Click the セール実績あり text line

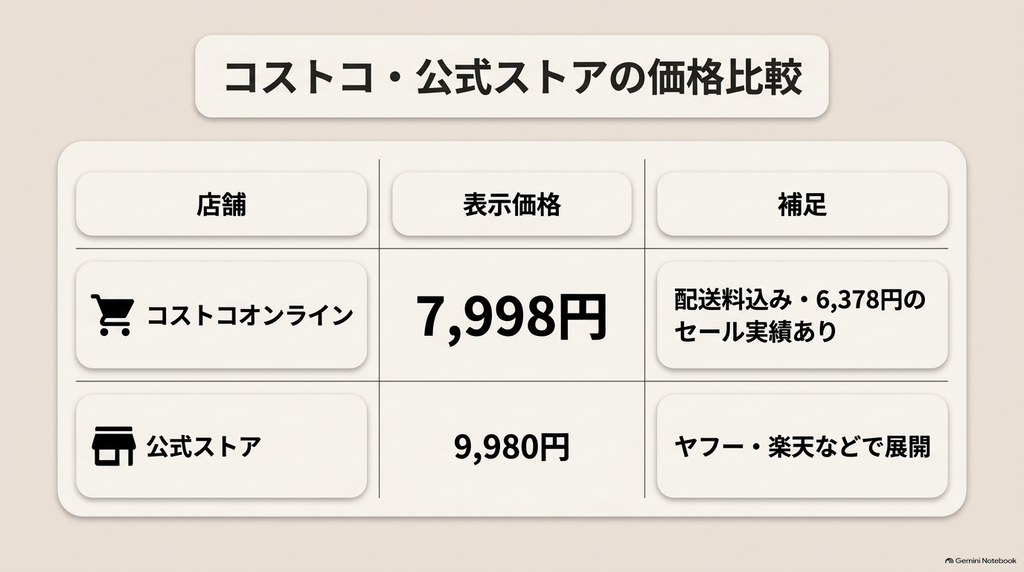click(755, 332)
